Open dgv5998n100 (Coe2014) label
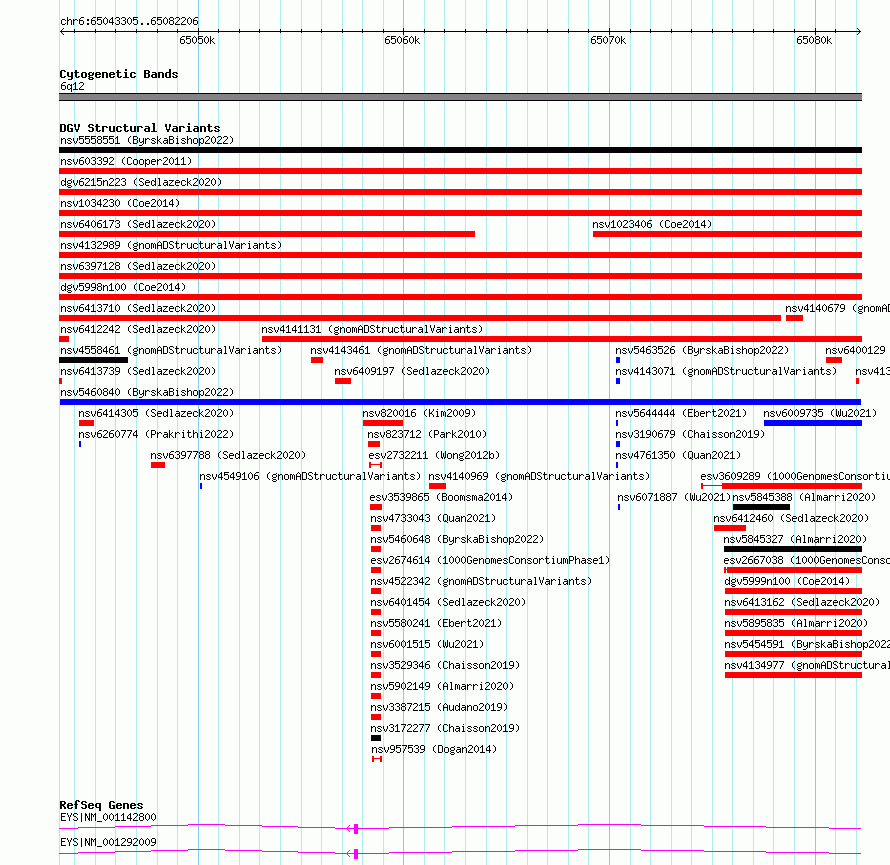 [123, 287]
